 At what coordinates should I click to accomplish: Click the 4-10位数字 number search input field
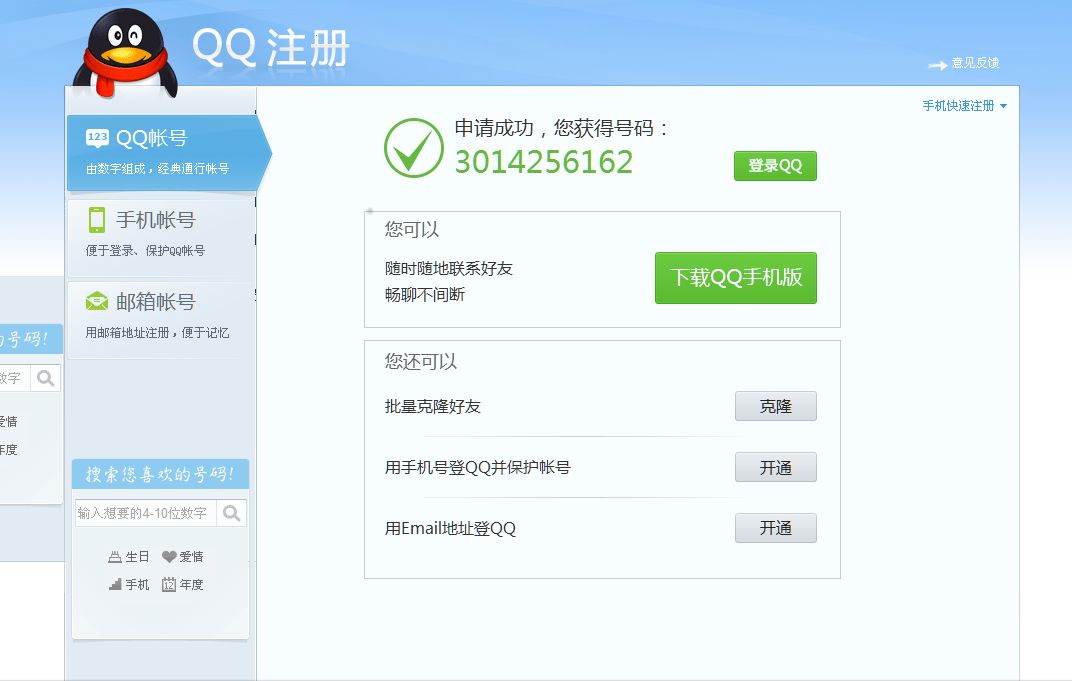click(x=145, y=512)
